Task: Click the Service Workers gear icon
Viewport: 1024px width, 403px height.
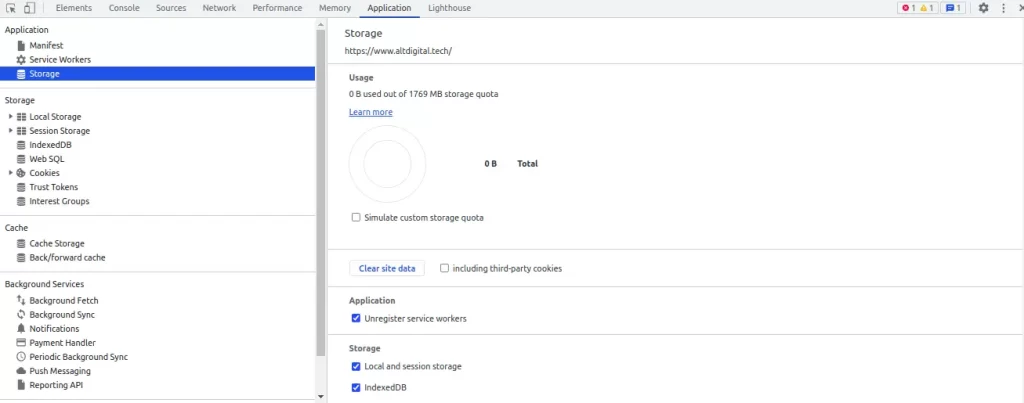Action: pos(21,59)
